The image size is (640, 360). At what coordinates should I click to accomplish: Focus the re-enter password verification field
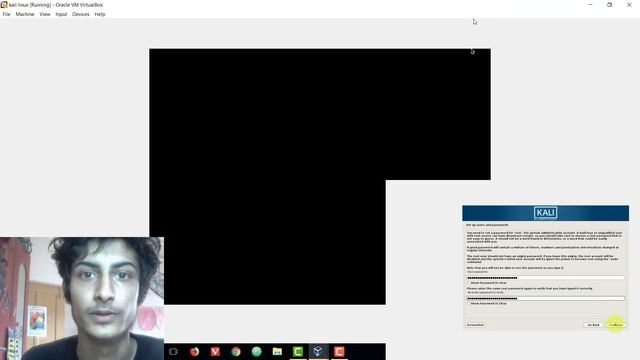[x=545, y=298]
